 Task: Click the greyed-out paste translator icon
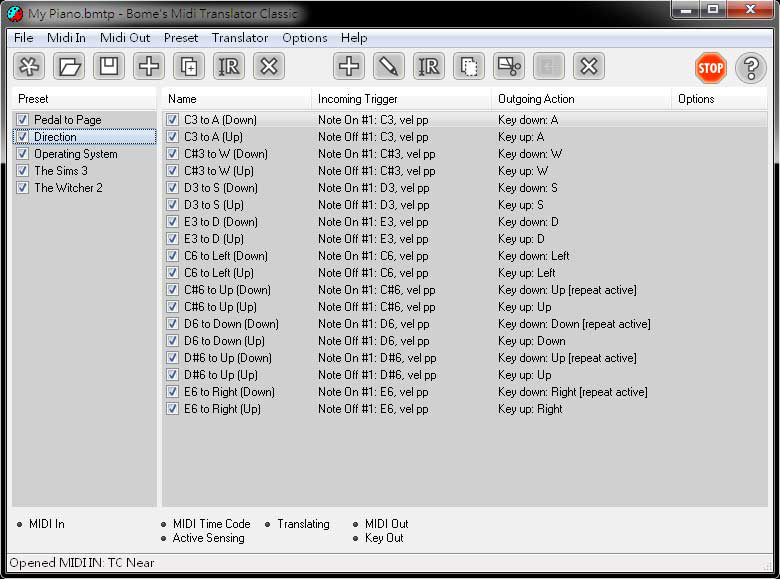(x=549, y=66)
